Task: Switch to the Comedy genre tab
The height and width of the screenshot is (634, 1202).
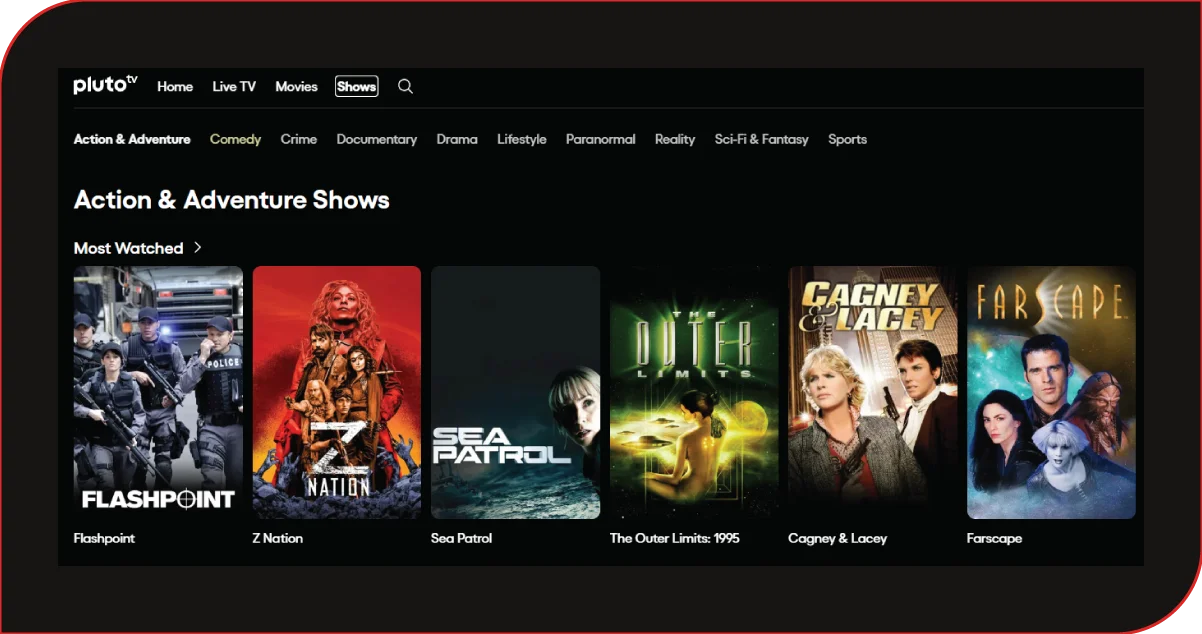Action: (235, 139)
